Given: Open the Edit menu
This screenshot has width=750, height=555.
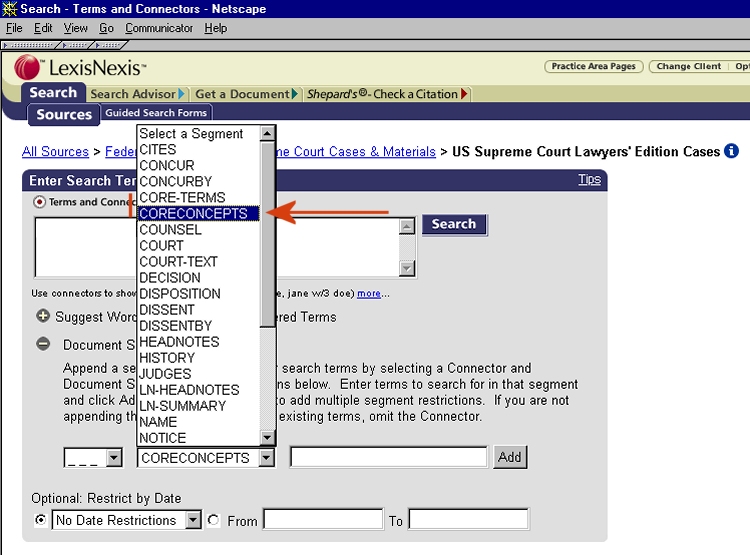Looking at the screenshot, I should (x=43, y=28).
